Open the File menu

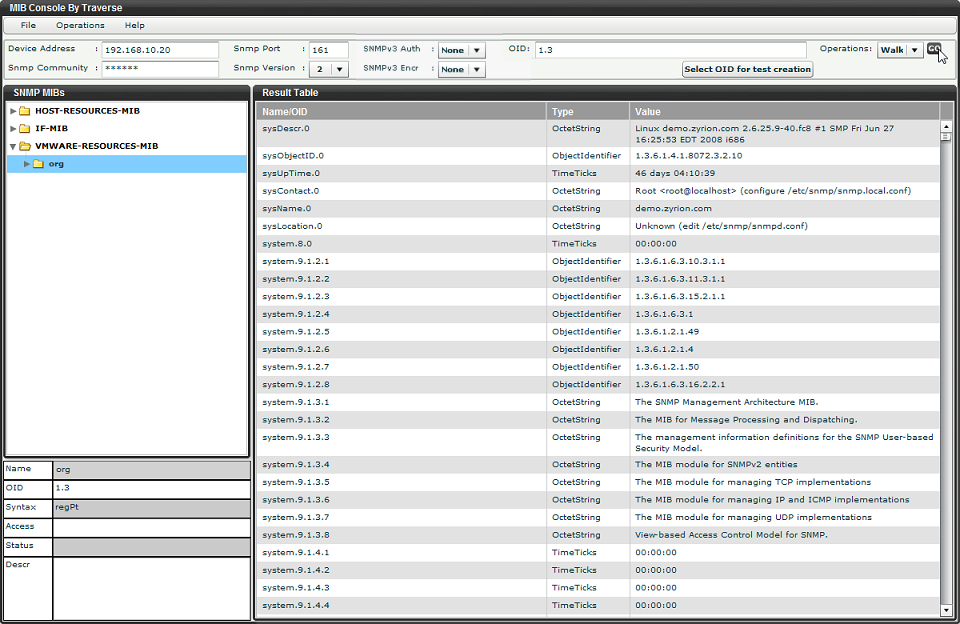28,25
